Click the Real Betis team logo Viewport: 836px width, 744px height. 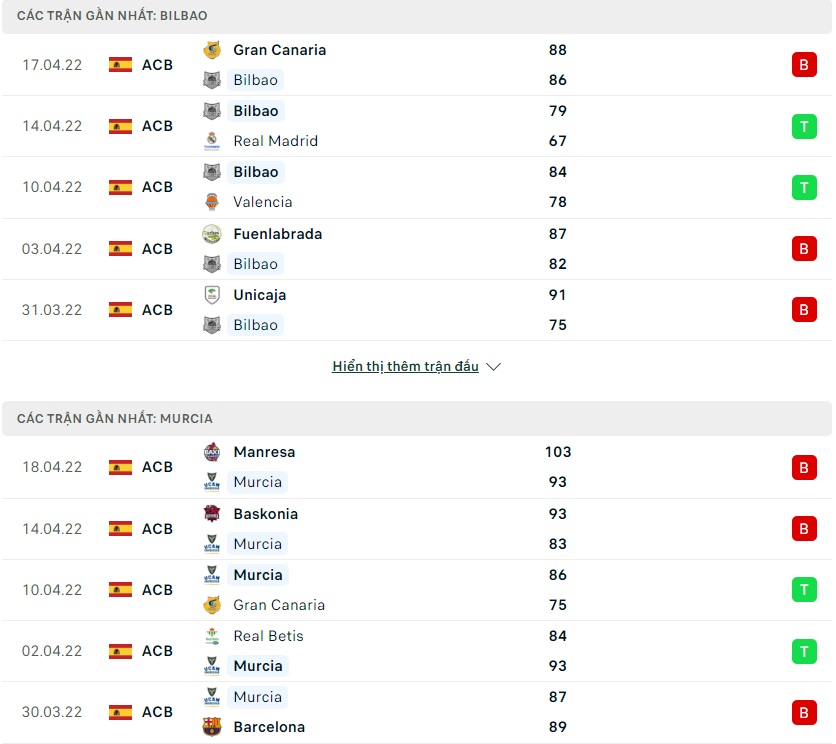coord(212,636)
